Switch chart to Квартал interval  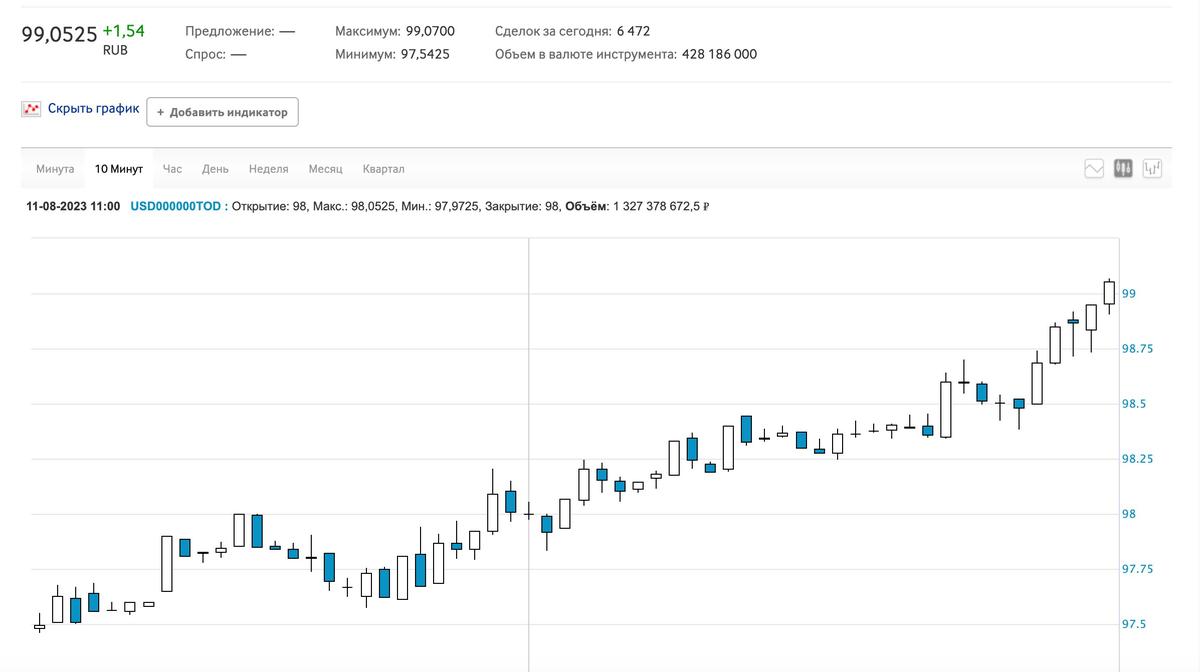click(383, 169)
